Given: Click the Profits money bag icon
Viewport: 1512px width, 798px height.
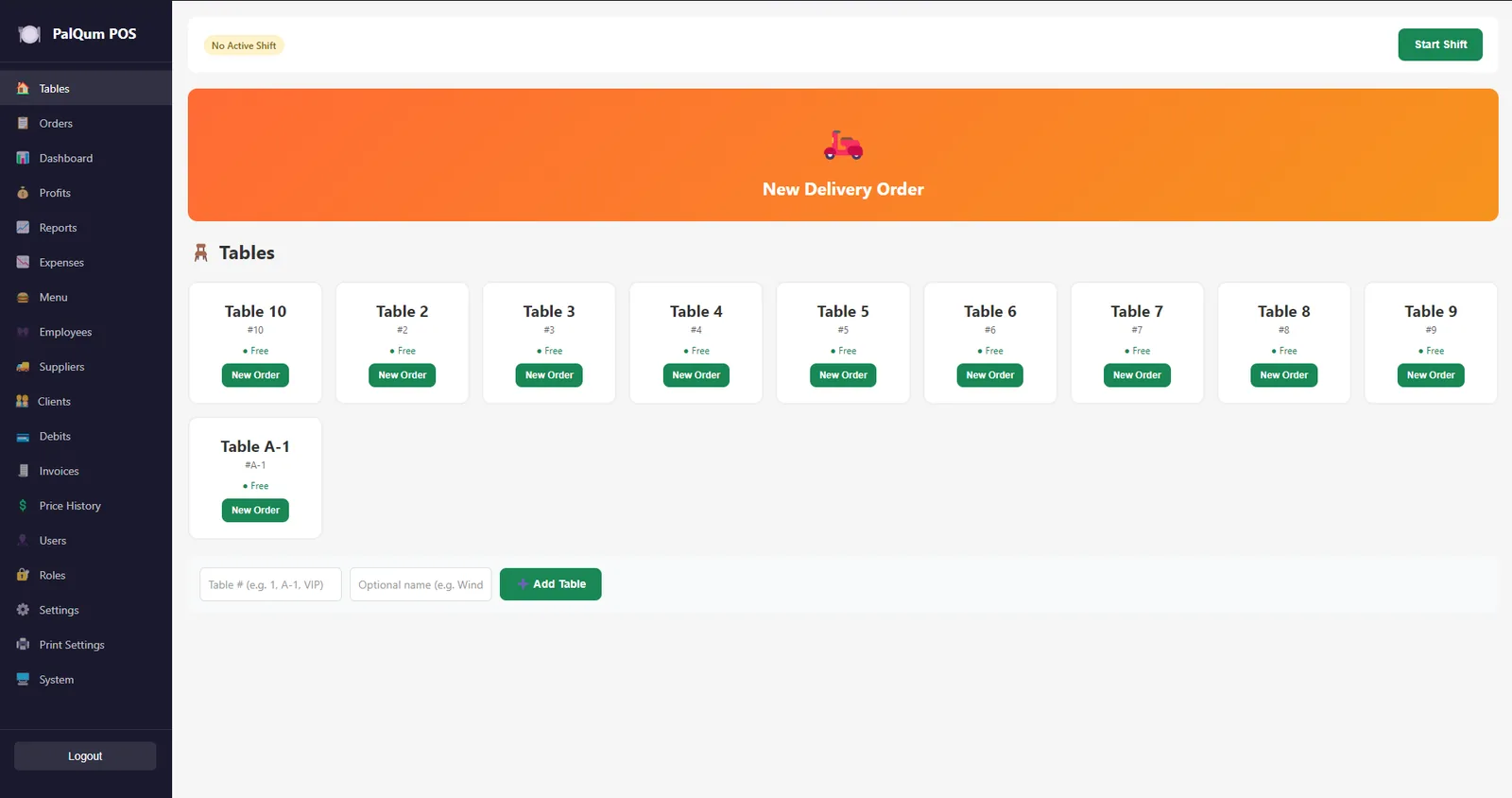Looking at the screenshot, I should [23, 193].
